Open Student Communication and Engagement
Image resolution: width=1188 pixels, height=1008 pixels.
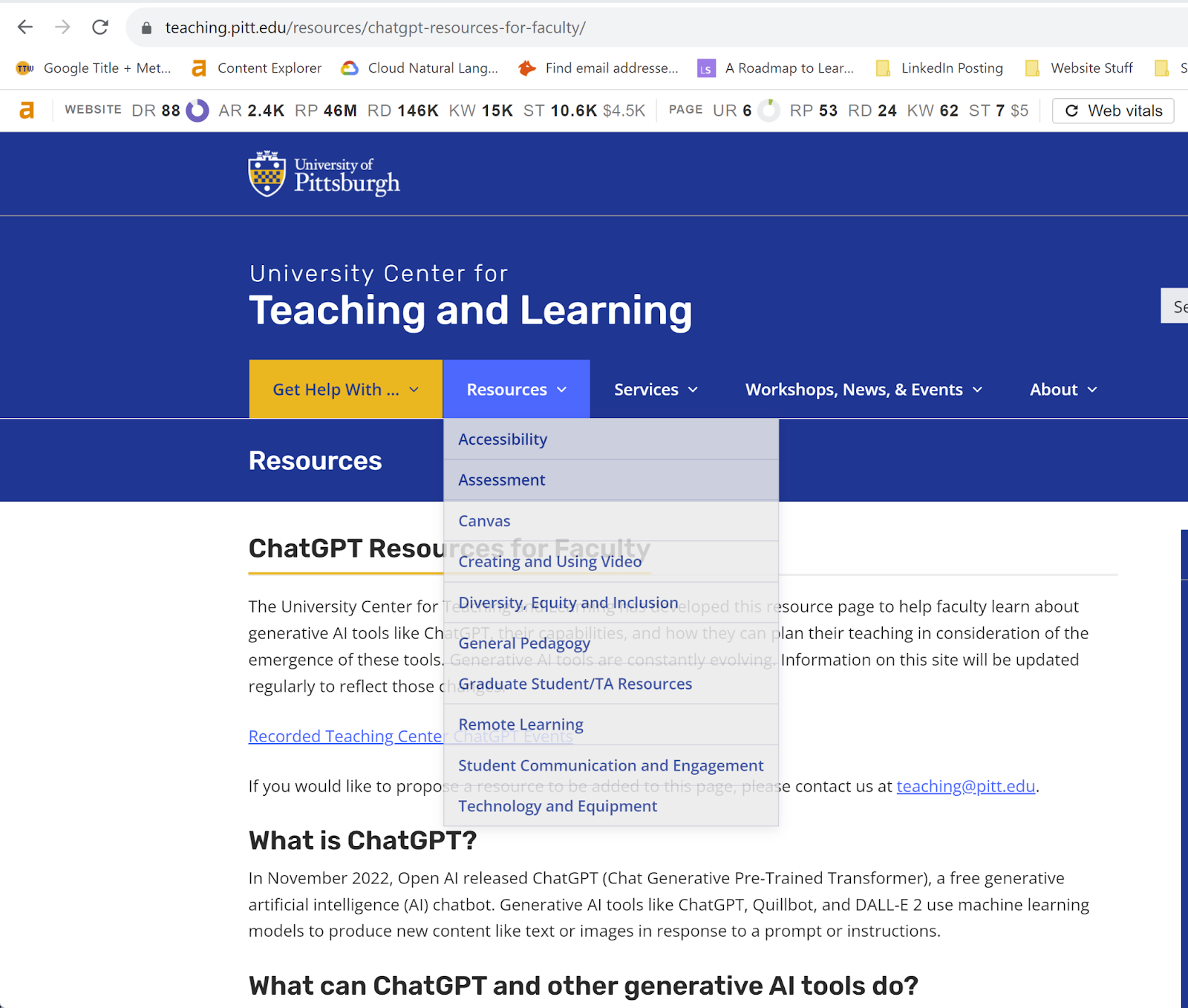(611, 765)
